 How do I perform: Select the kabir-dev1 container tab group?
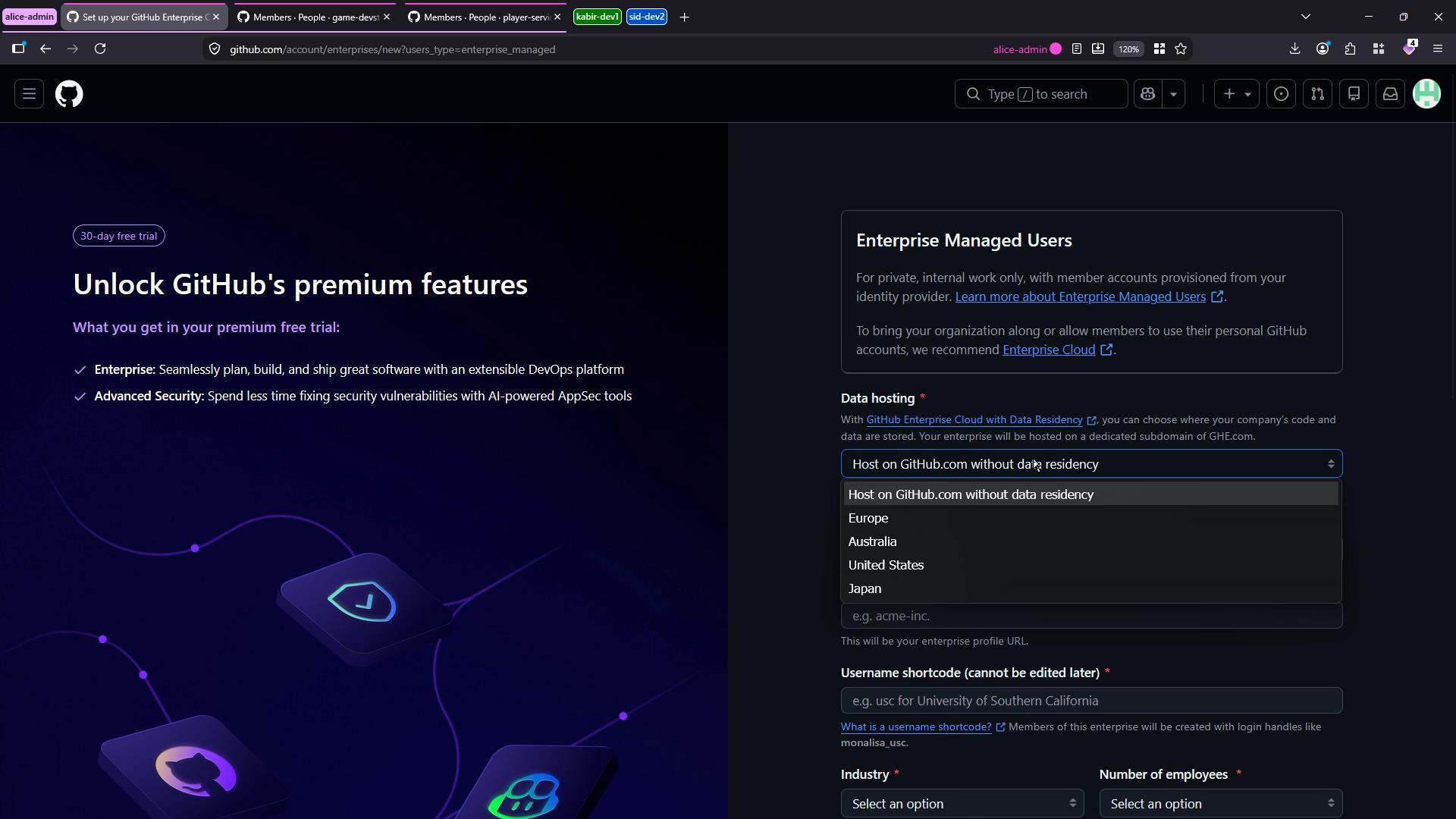tap(598, 17)
